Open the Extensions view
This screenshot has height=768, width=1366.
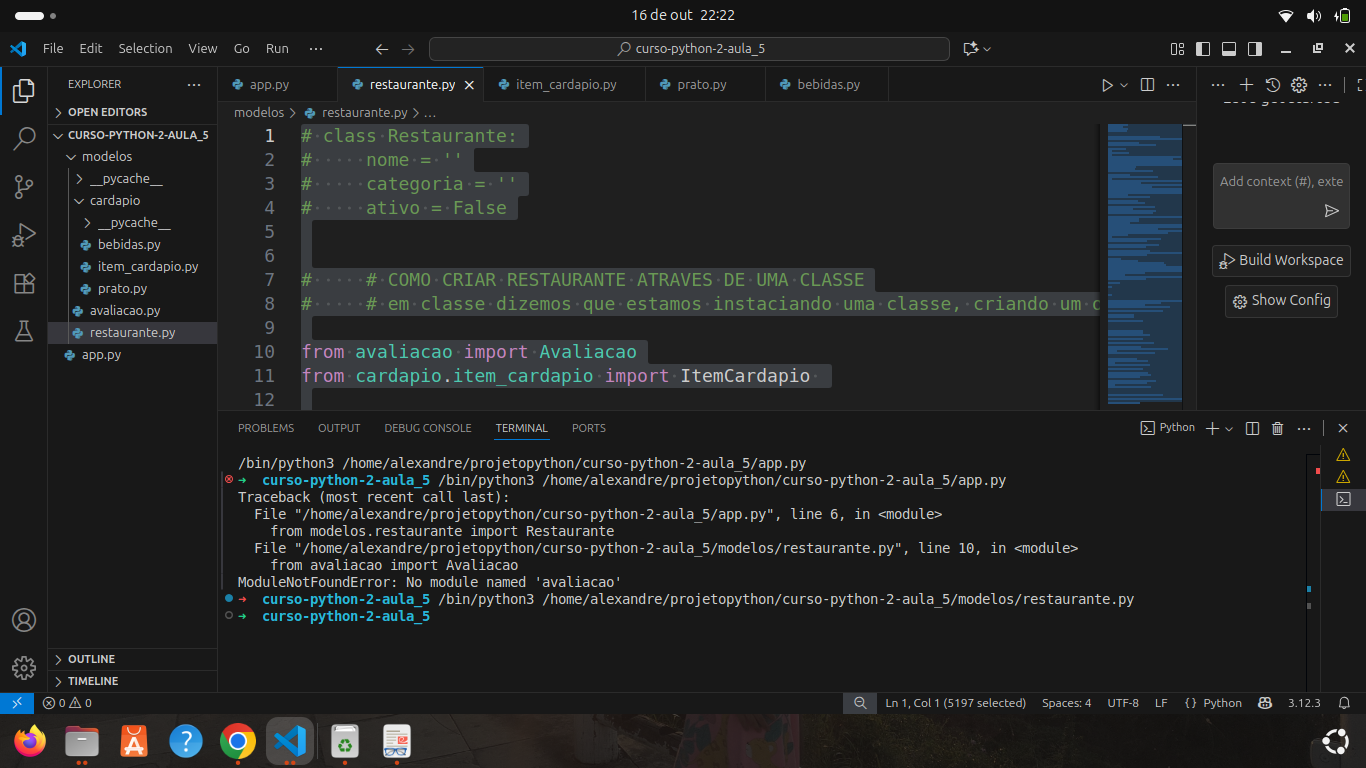24,284
